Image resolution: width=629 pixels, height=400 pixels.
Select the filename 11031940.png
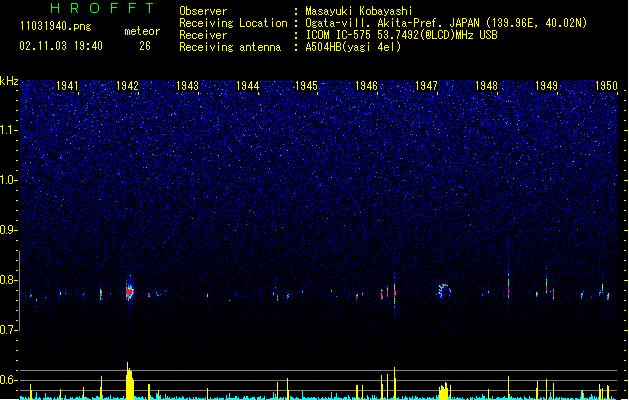click(56, 27)
